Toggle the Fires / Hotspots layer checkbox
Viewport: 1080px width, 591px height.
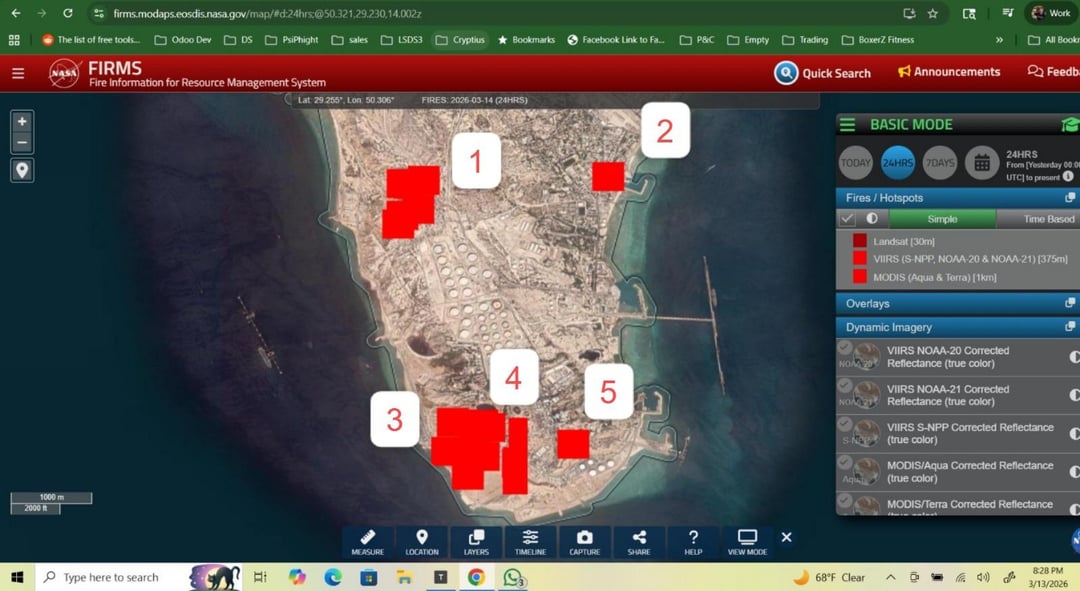848,219
